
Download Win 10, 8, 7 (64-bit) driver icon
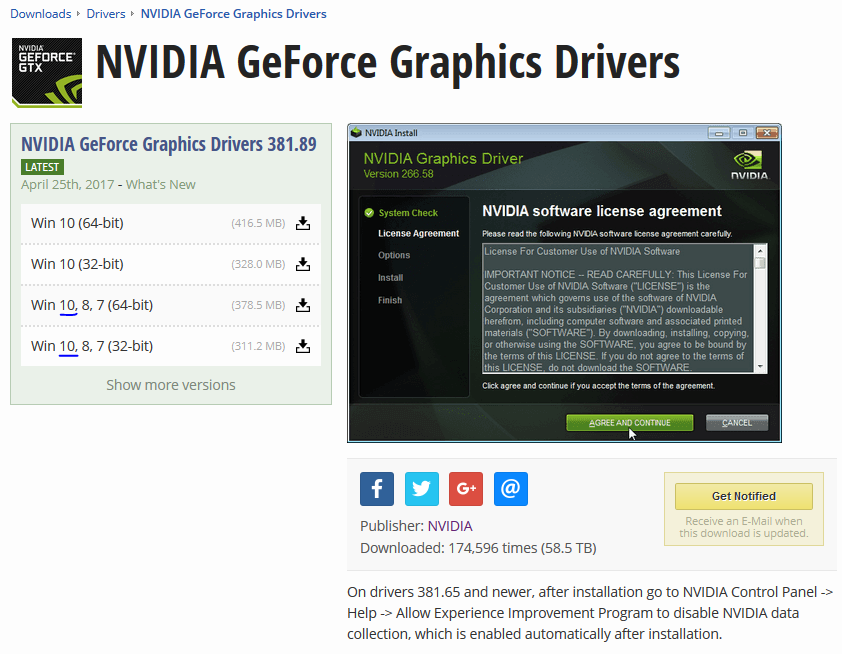(x=303, y=305)
